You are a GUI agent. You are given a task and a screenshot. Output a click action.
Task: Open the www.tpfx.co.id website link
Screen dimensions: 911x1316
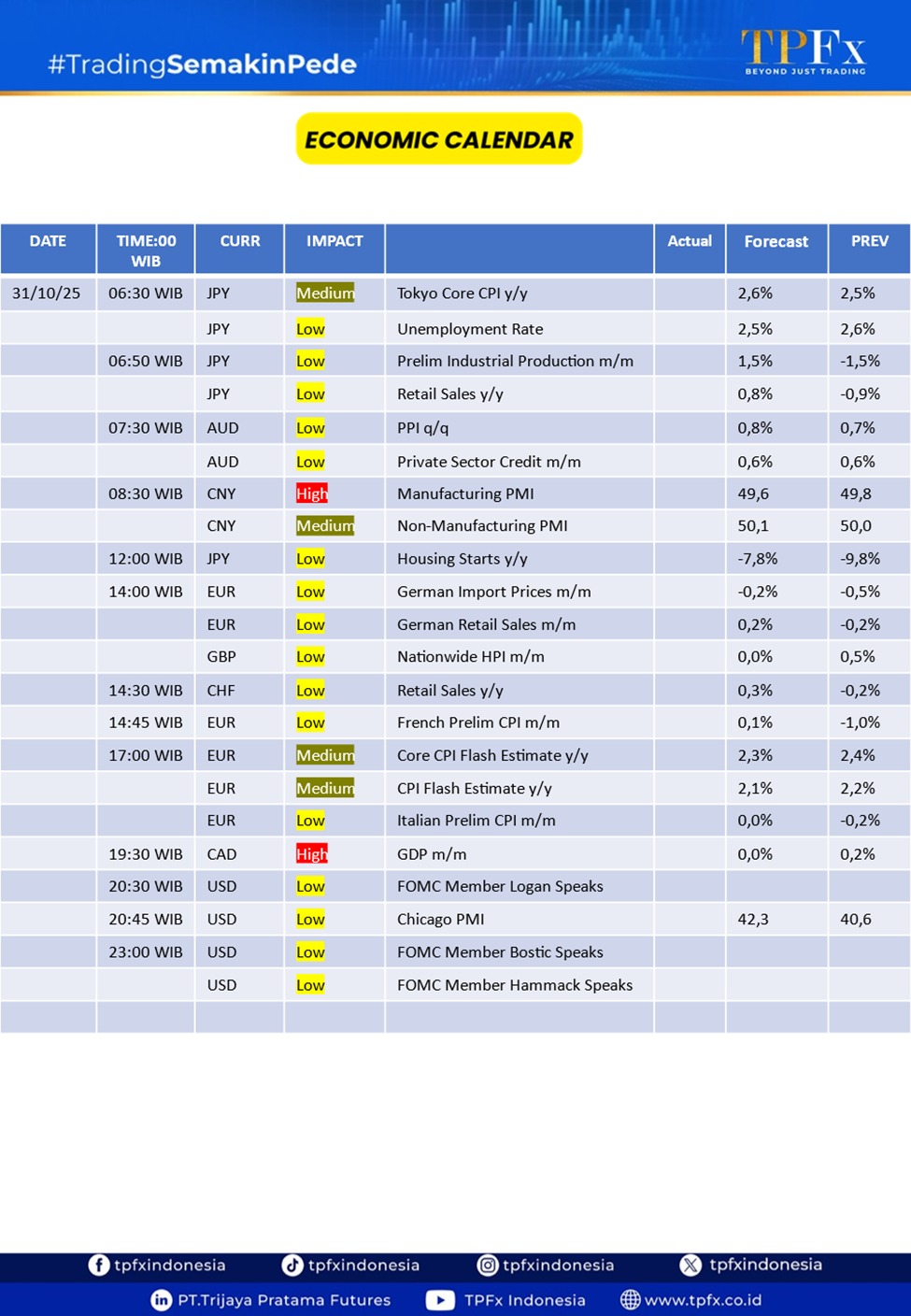click(703, 1300)
